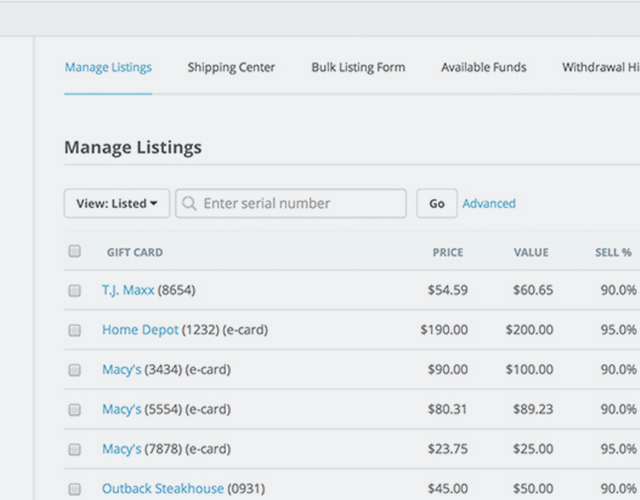The width and height of the screenshot is (640, 500).
Task: Open the Home Depot listing link
Action: (140, 330)
